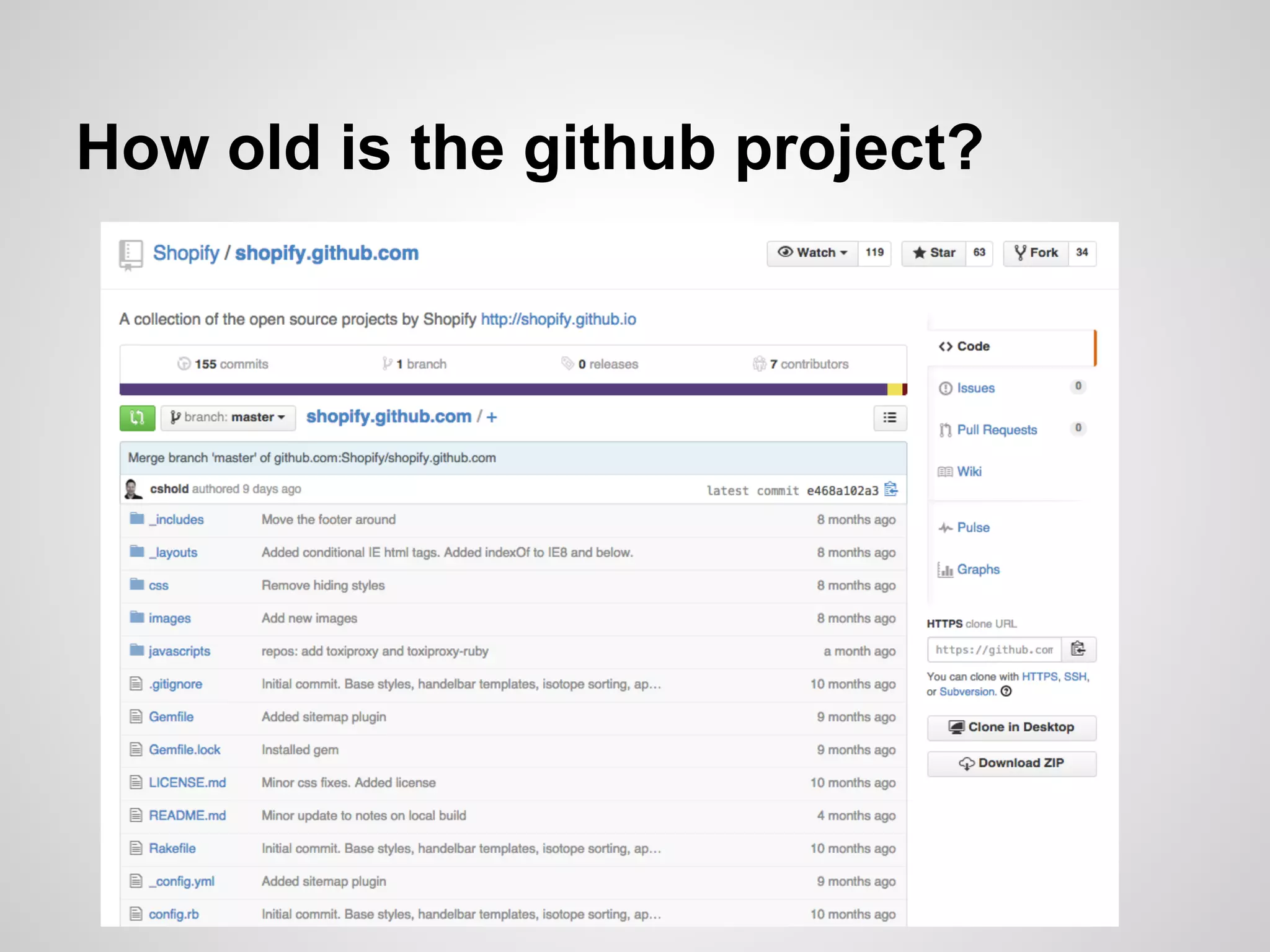Click the images folder icon
Screen dimensions: 1270x952
click(x=137, y=617)
